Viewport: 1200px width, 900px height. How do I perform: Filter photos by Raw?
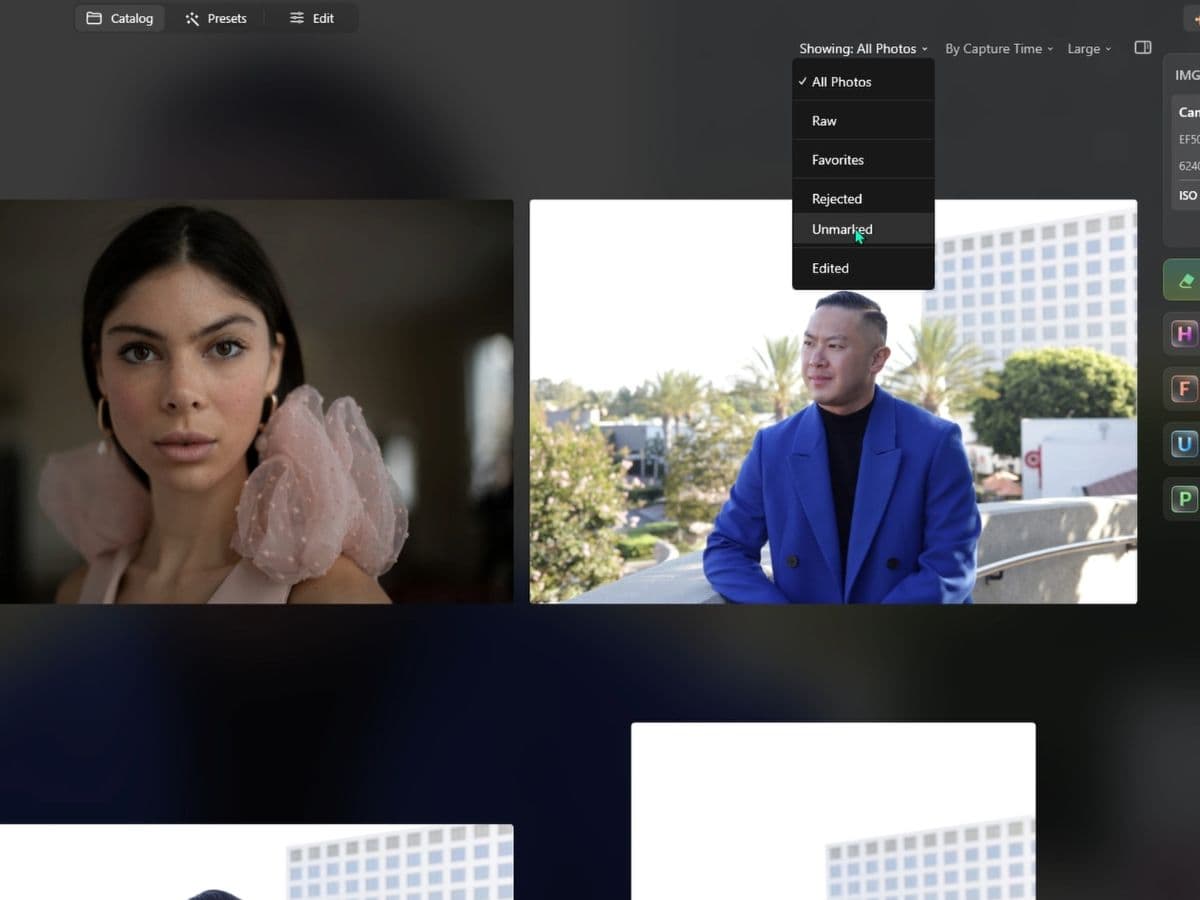click(x=863, y=121)
